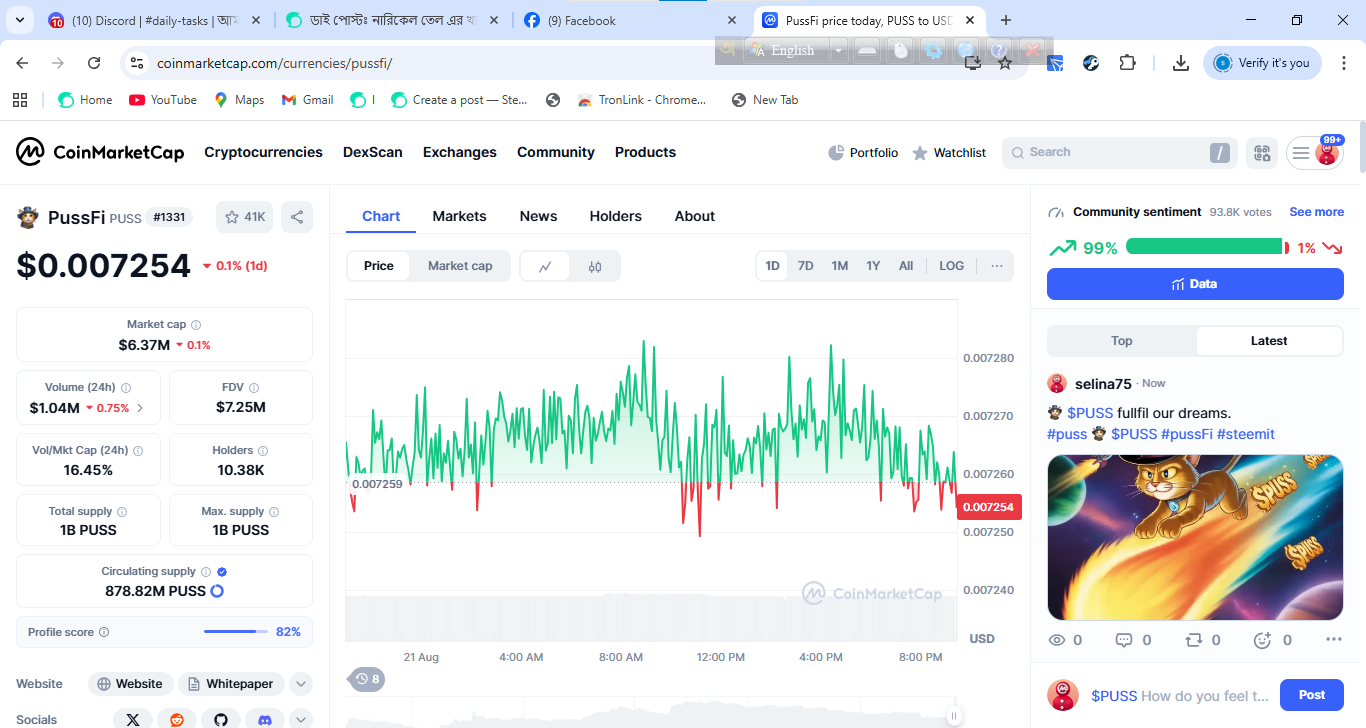Select the line chart icon
The height and width of the screenshot is (728, 1366).
[x=545, y=266]
